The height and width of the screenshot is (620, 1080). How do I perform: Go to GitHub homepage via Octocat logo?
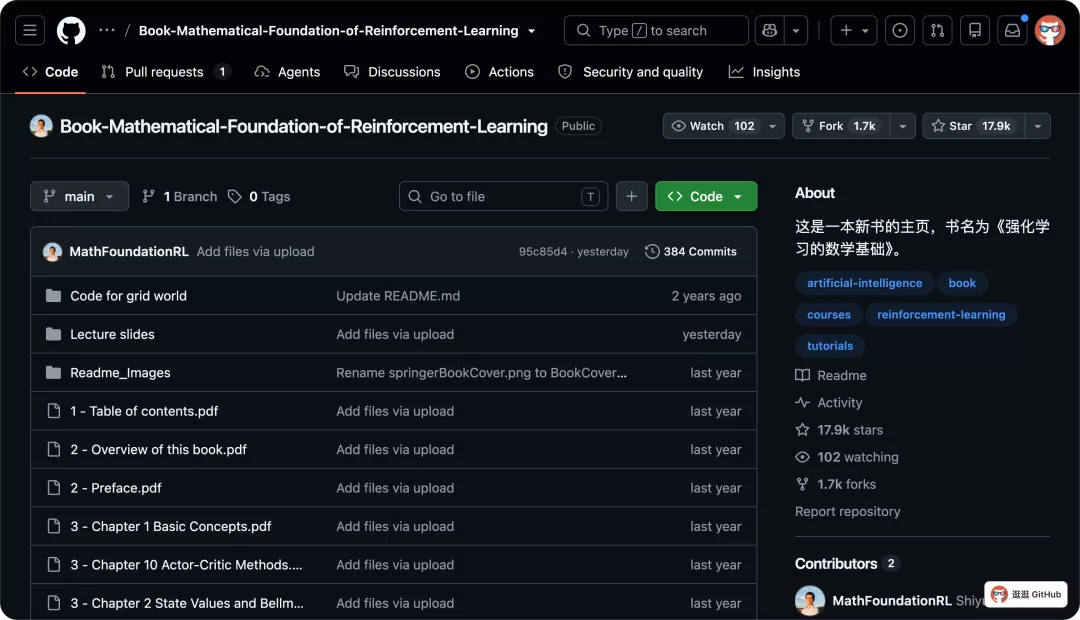(x=71, y=30)
